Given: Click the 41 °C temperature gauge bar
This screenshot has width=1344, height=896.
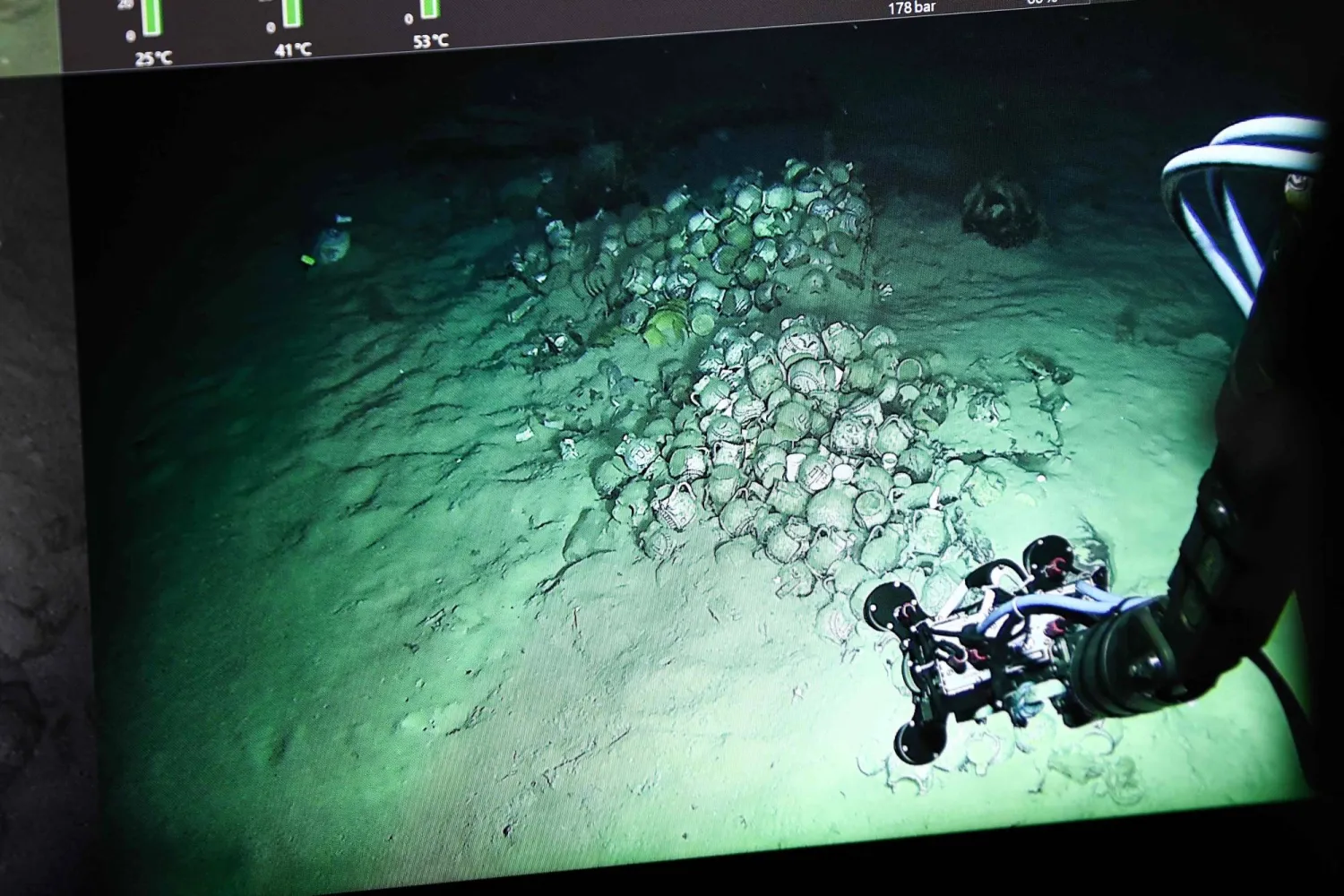Looking at the screenshot, I should click(291, 13).
